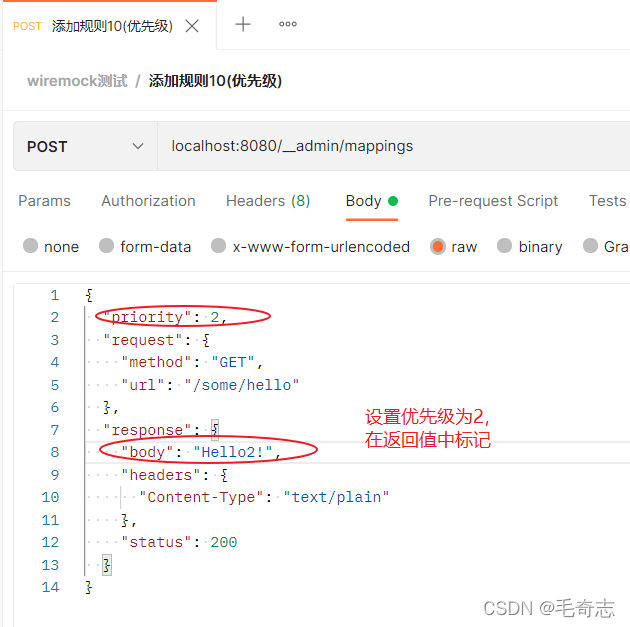The height and width of the screenshot is (627, 630).
Task: Open the wiremock测试 collection breadcrumb
Action: (77, 81)
